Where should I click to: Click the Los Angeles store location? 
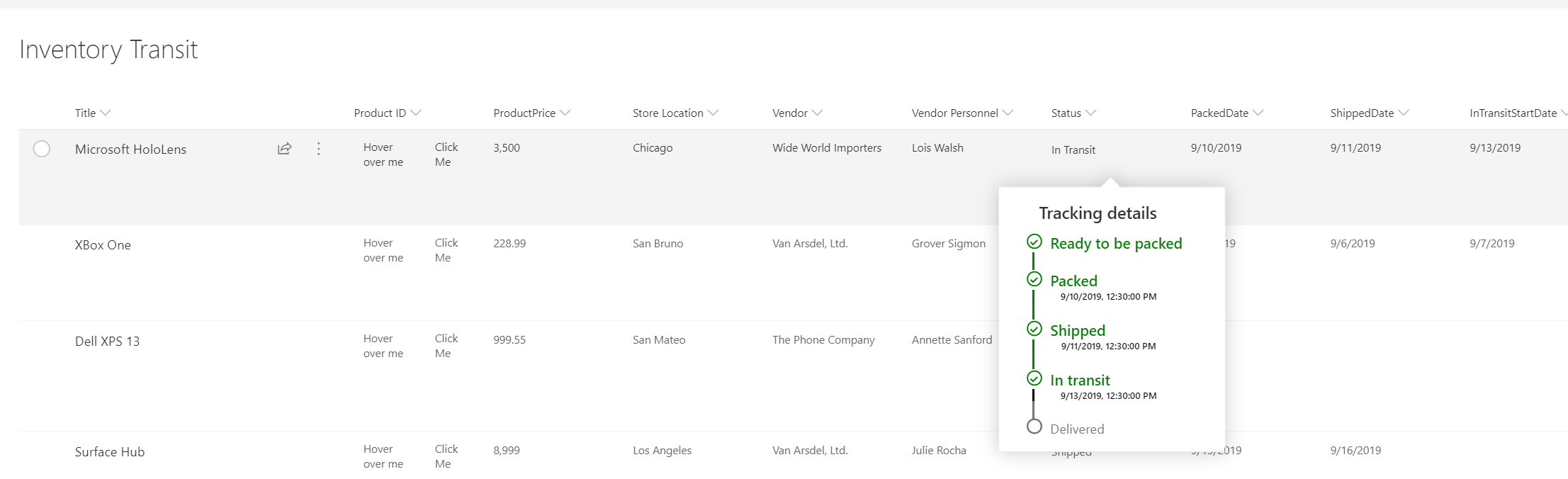click(662, 450)
